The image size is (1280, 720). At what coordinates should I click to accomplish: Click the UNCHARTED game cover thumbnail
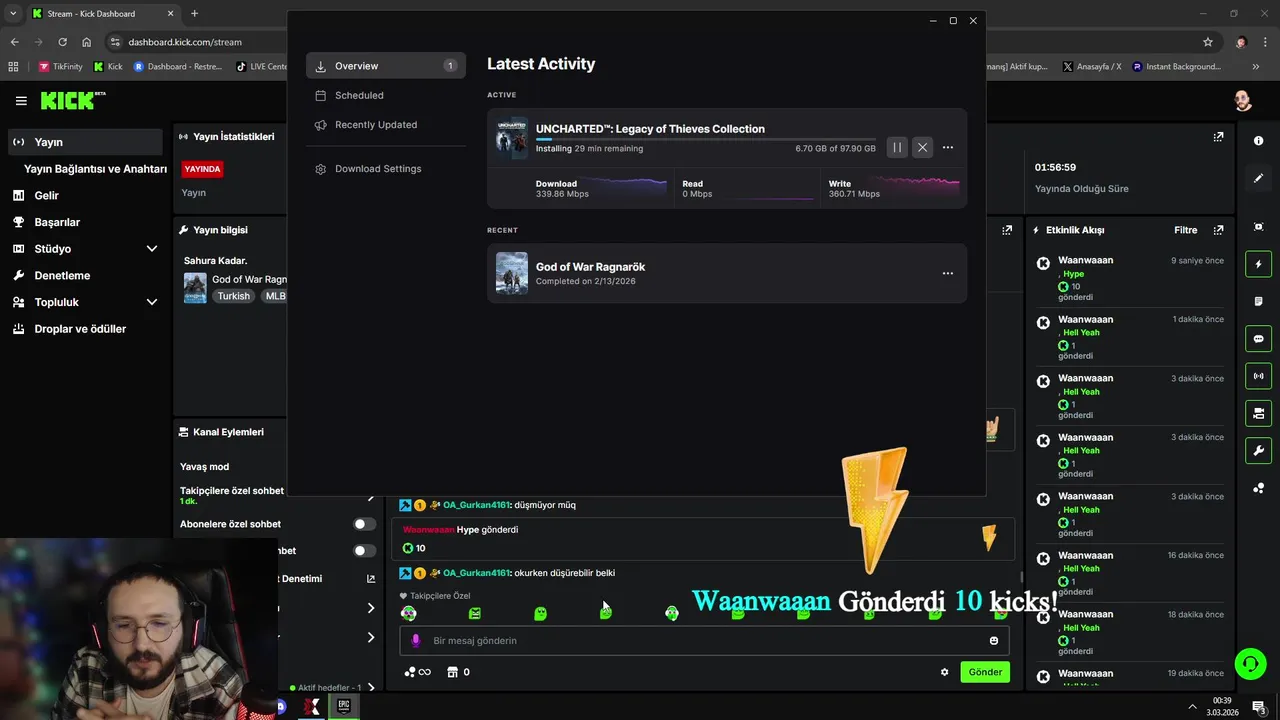(x=512, y=138)
